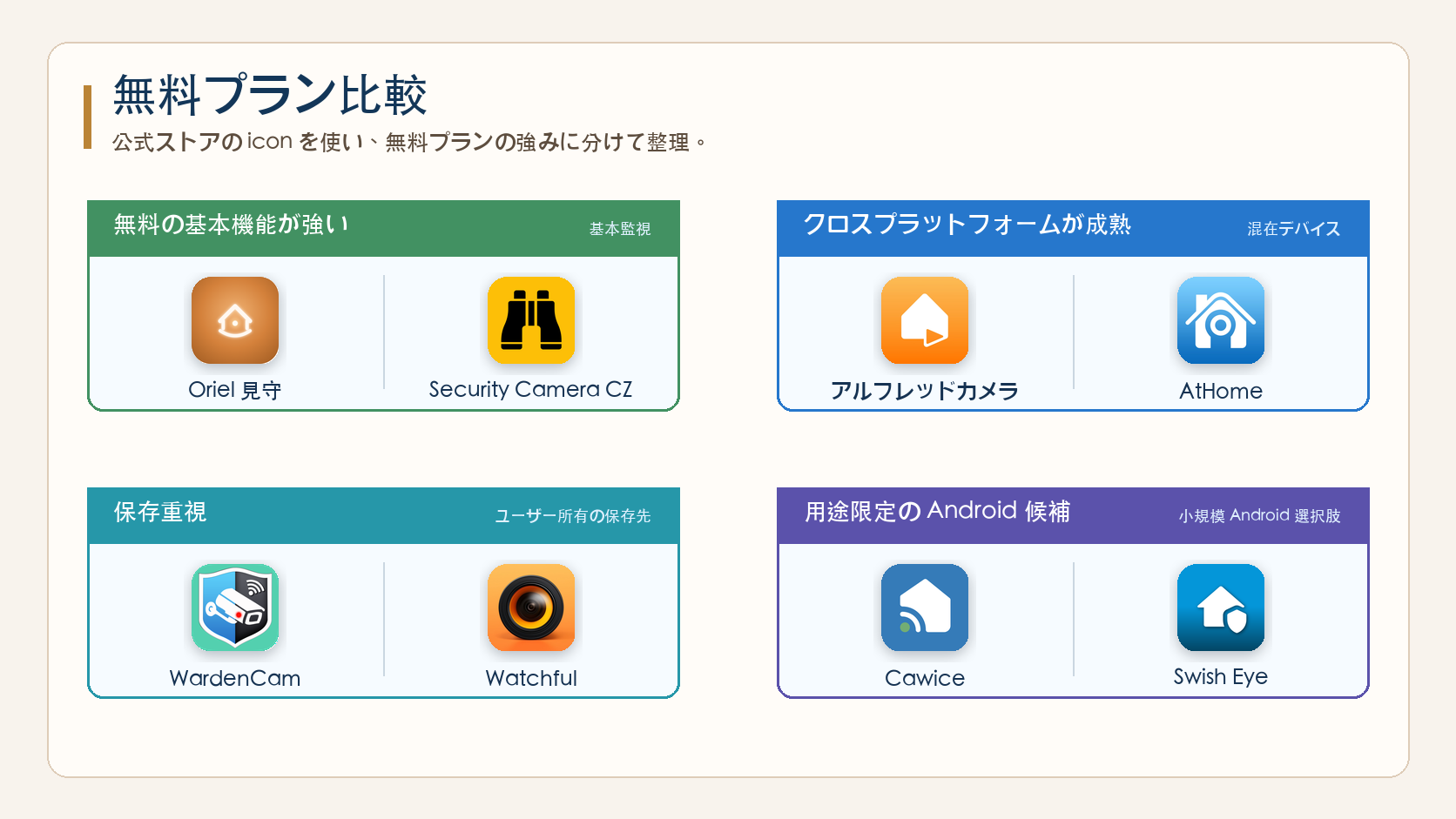Viewport: 1456px width, 819px height.
Task: Click the AtHome blue house icon
Action: pyautogui.click(x=1221, y=320)
